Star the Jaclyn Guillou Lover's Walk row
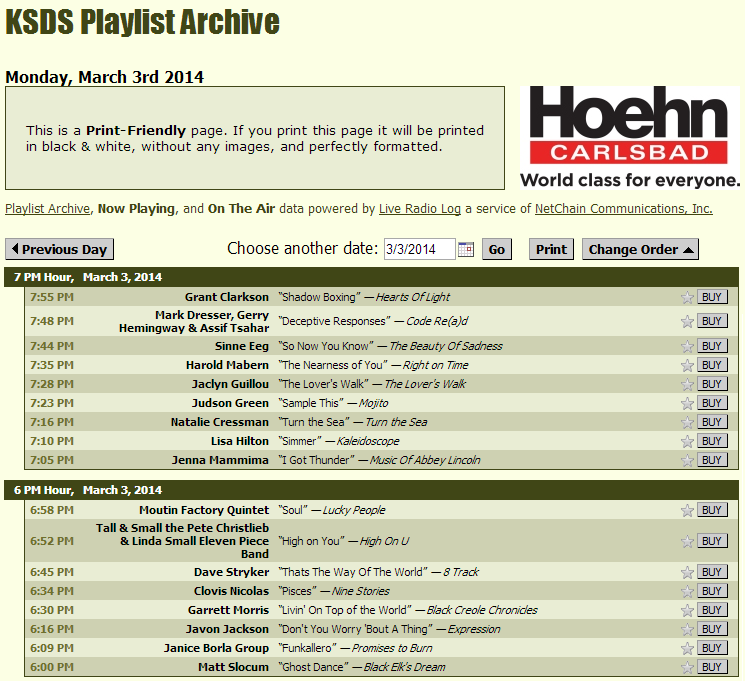The width and height of the screenshot is (745, 681). click(687, 384)
